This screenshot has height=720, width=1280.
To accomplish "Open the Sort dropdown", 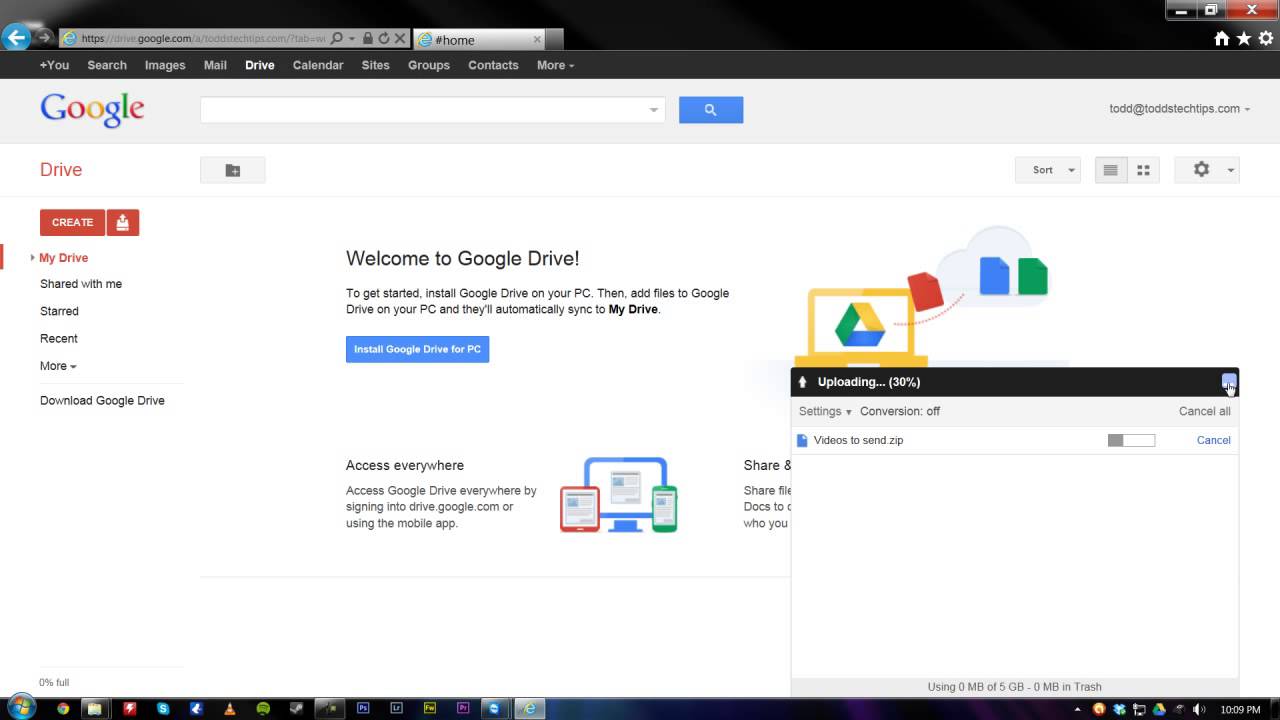I will [x=1048, y=170].
